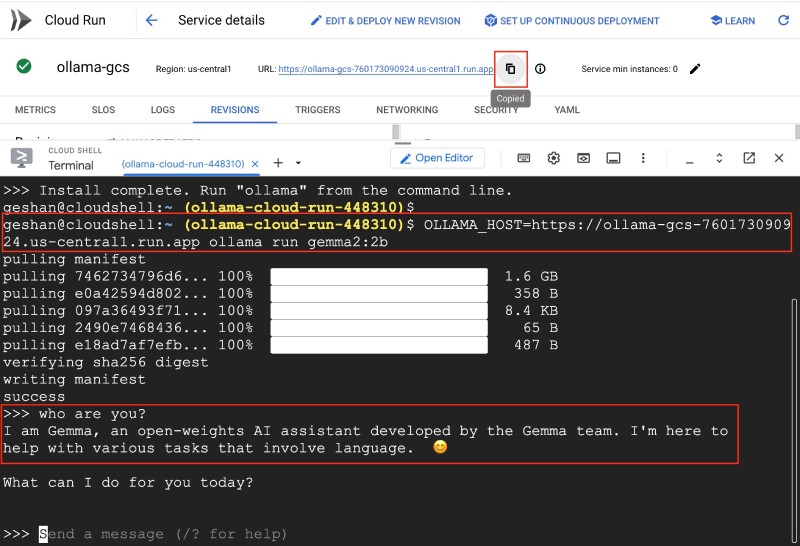This screenshot has width=800, height=546.
Task: Click the Cloud Shell terminal icon
Action: coord(21,158)
